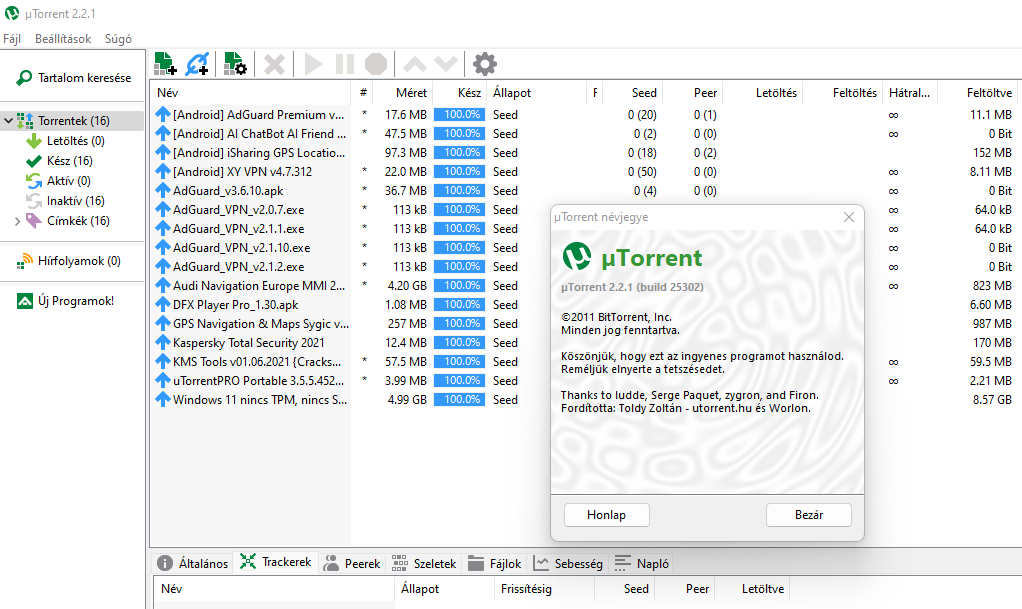Click the Create New Torrent icon

[235, 64]
